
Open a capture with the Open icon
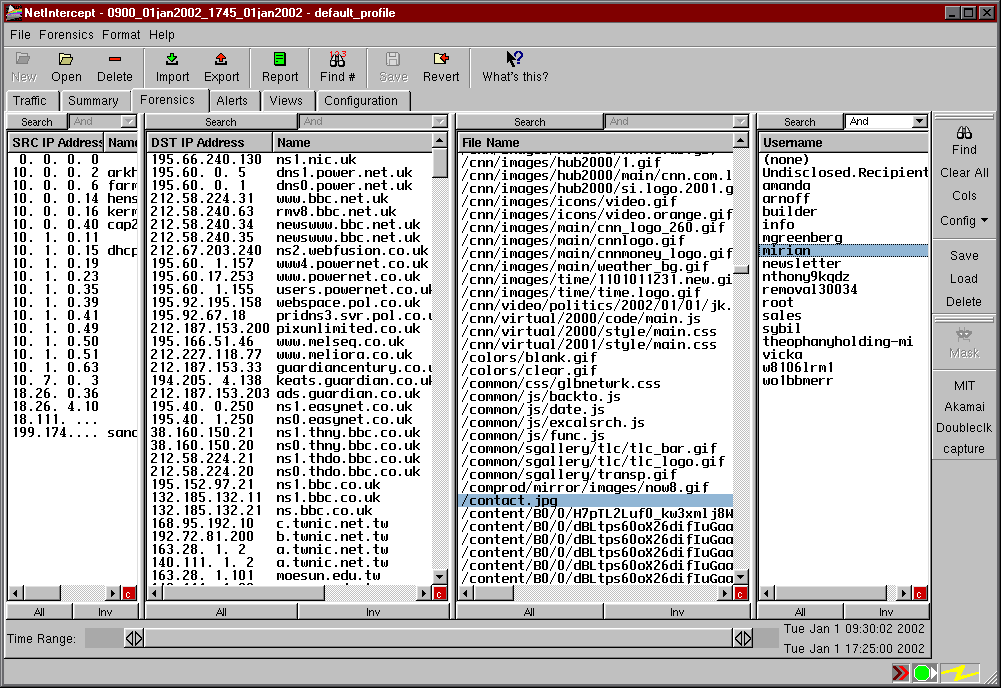[x=66, y=59]
